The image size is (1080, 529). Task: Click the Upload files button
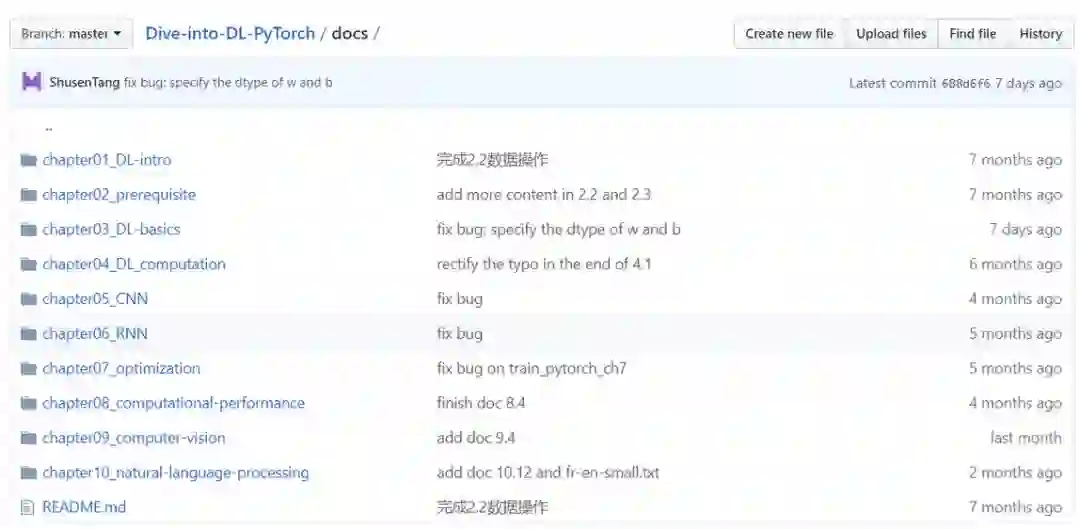pyautogui.click(x=891, y=34)
